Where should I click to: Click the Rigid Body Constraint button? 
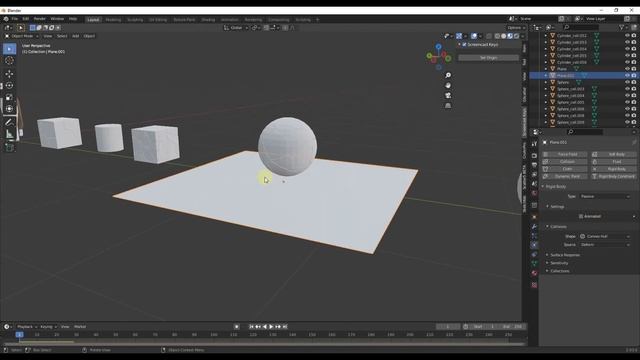coord(613,176)
